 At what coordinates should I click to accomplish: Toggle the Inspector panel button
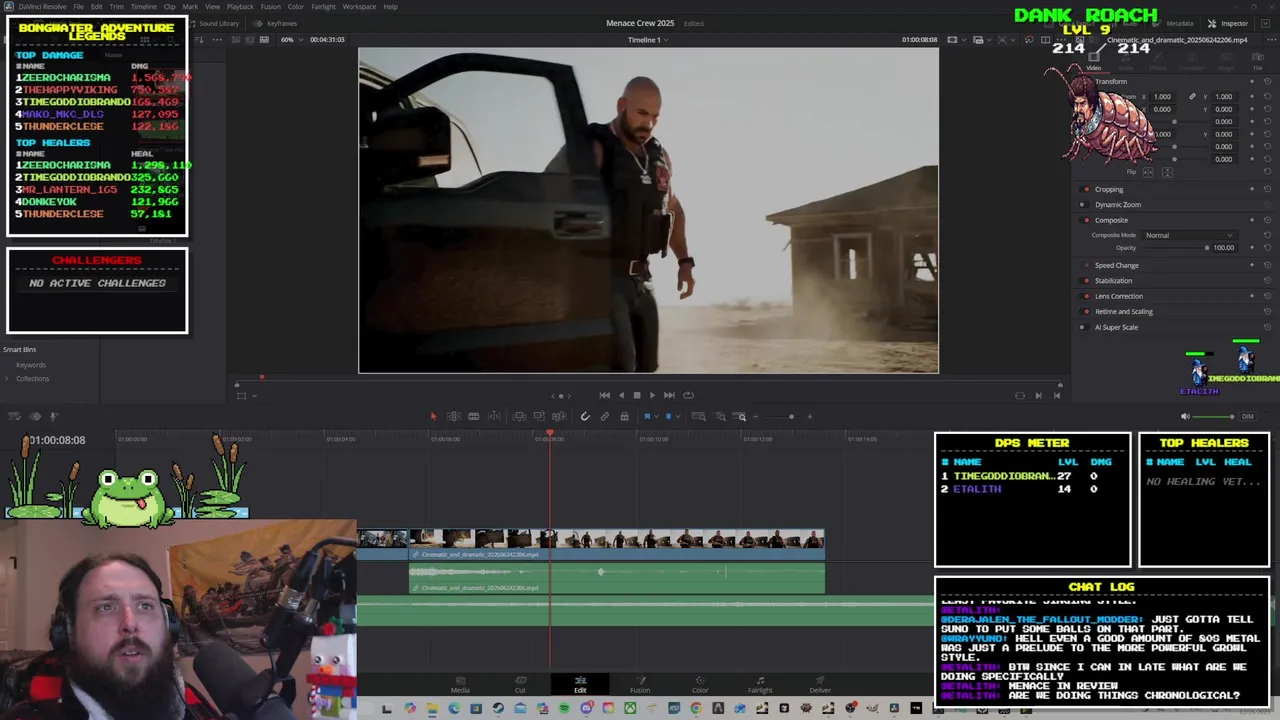click(1229, 23)
